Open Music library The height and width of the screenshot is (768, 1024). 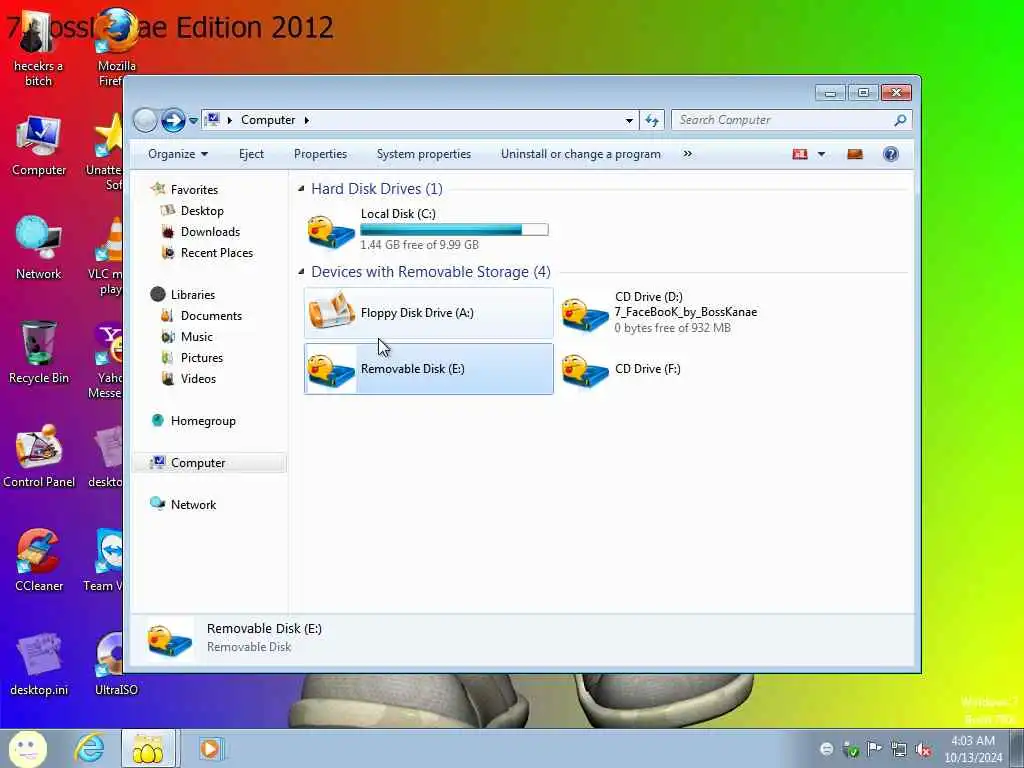(x=197, y=337)
